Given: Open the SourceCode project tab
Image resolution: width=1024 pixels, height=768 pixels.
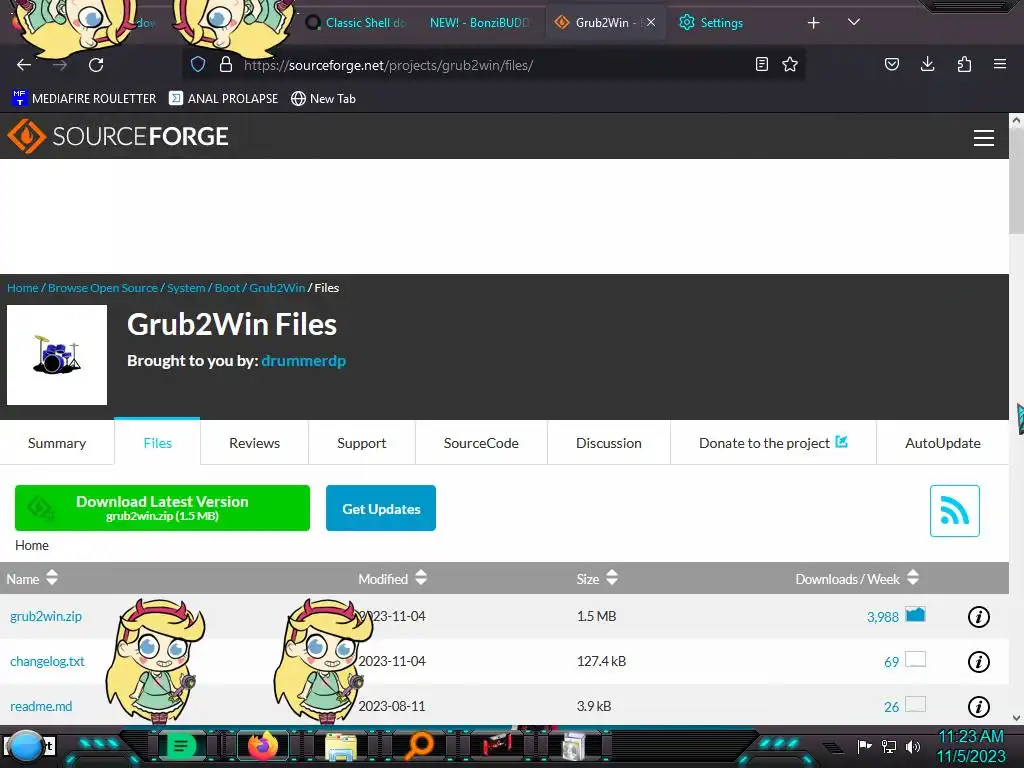Looking at the screenshot, I should click(x=481, y=443).
